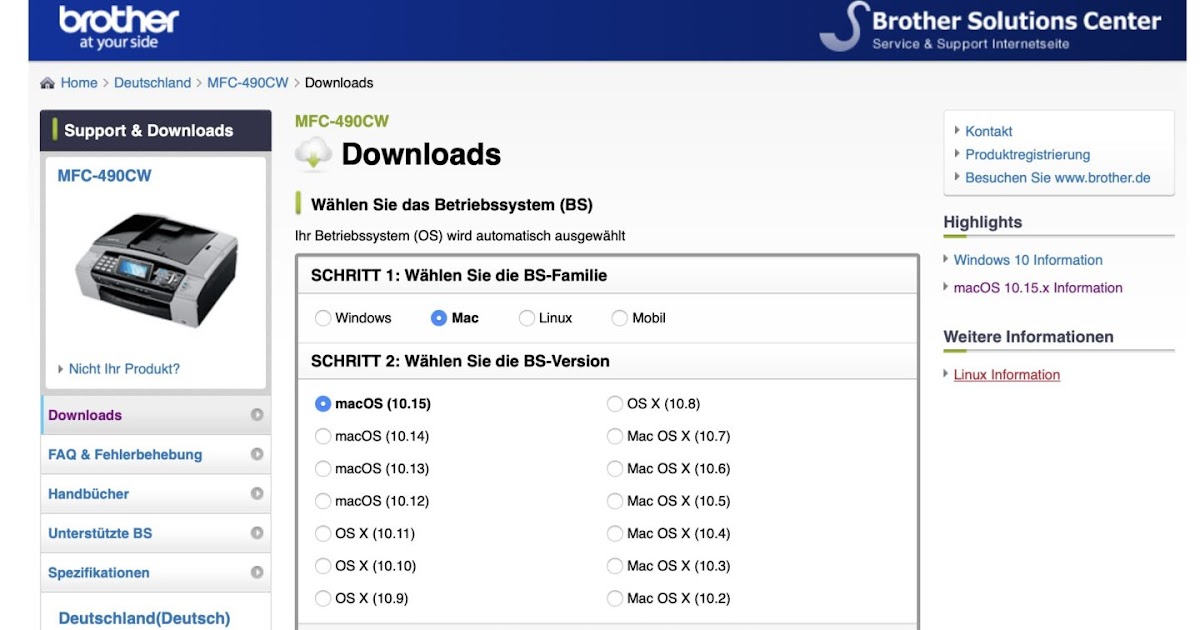Image resolution: width=1200 pixels, height=630 pixels.
Task: Click the Brother Solutions Center logo
Action: (x=990, y=27)
